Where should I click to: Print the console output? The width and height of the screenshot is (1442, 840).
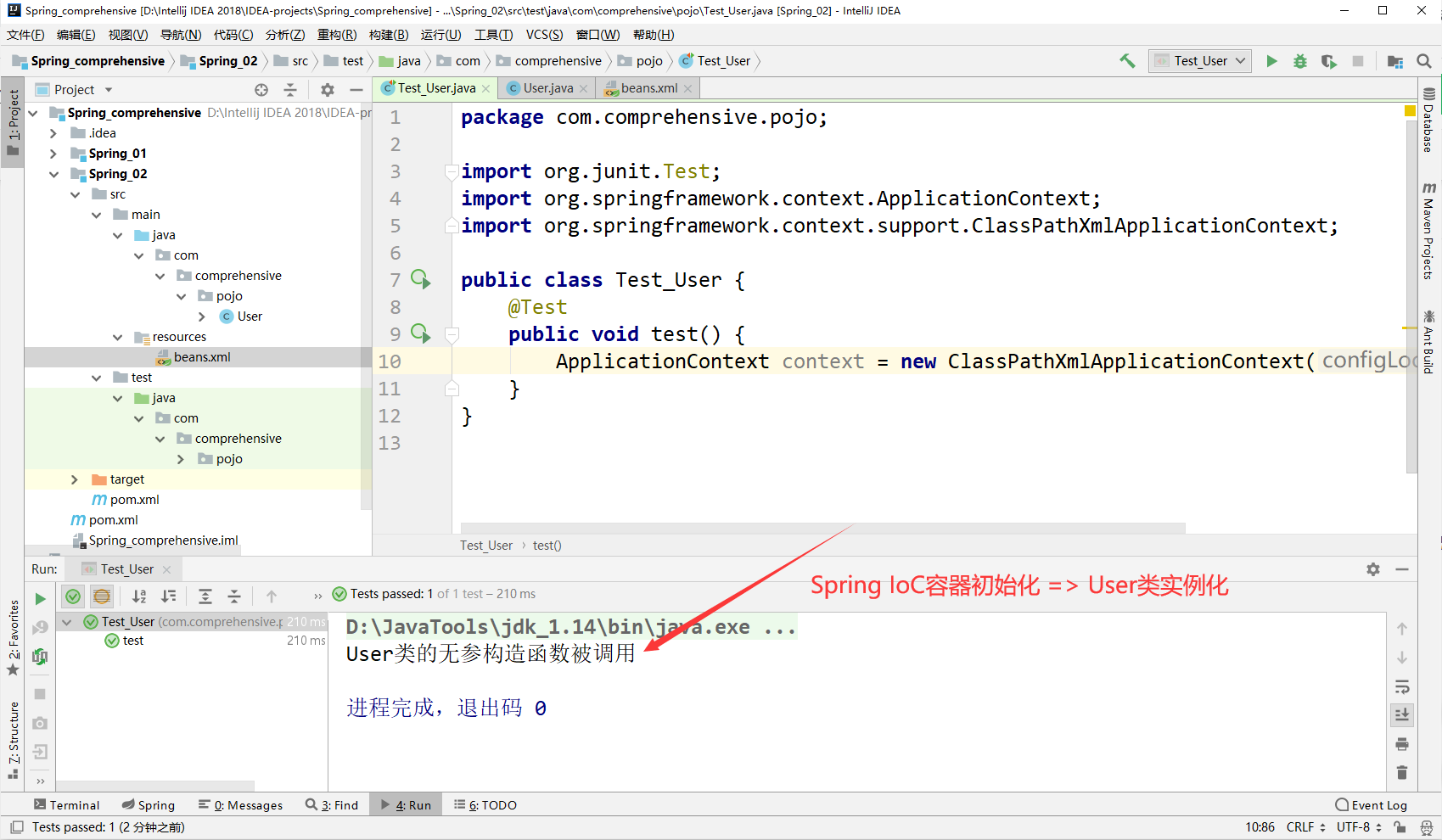coord(1402,744)
